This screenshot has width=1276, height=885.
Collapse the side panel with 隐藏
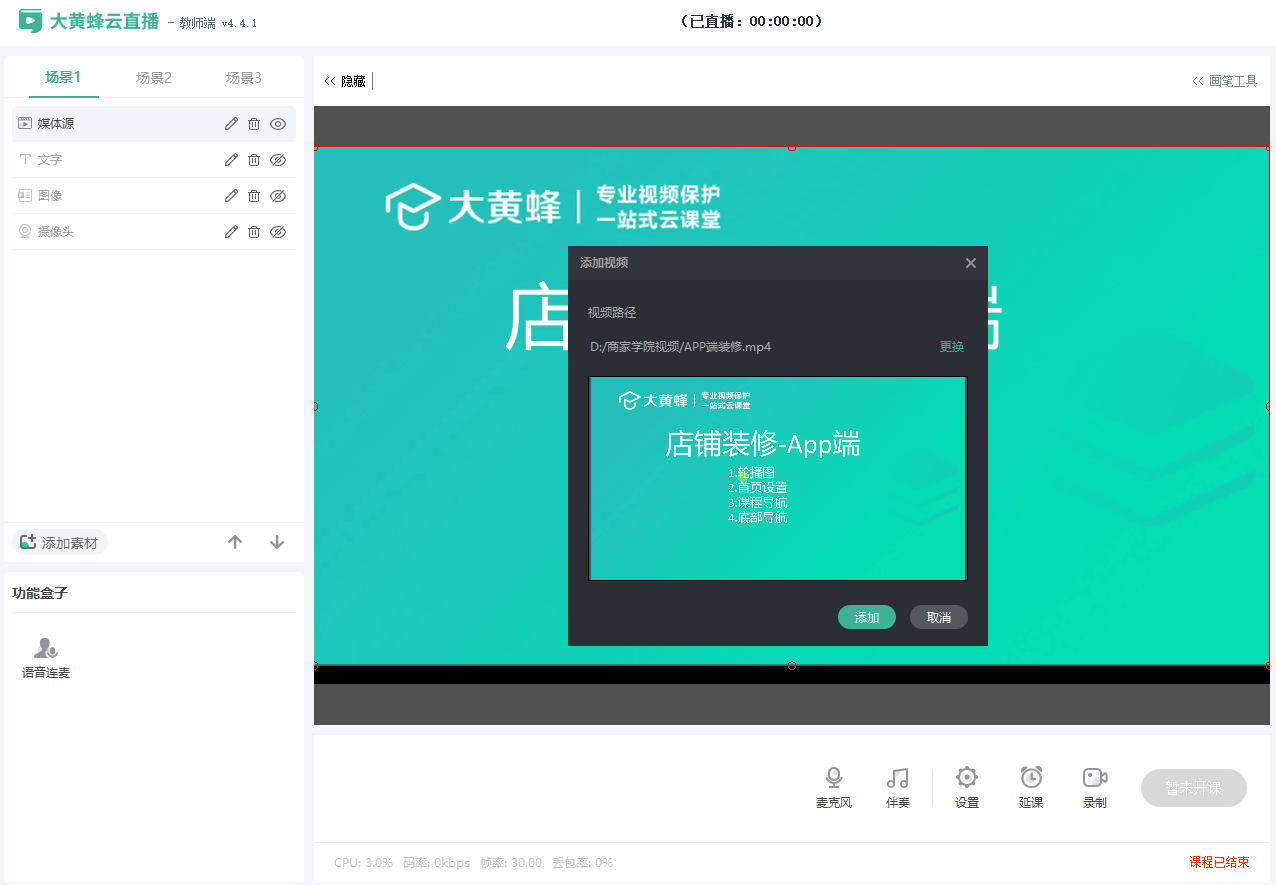pos(346,81)
